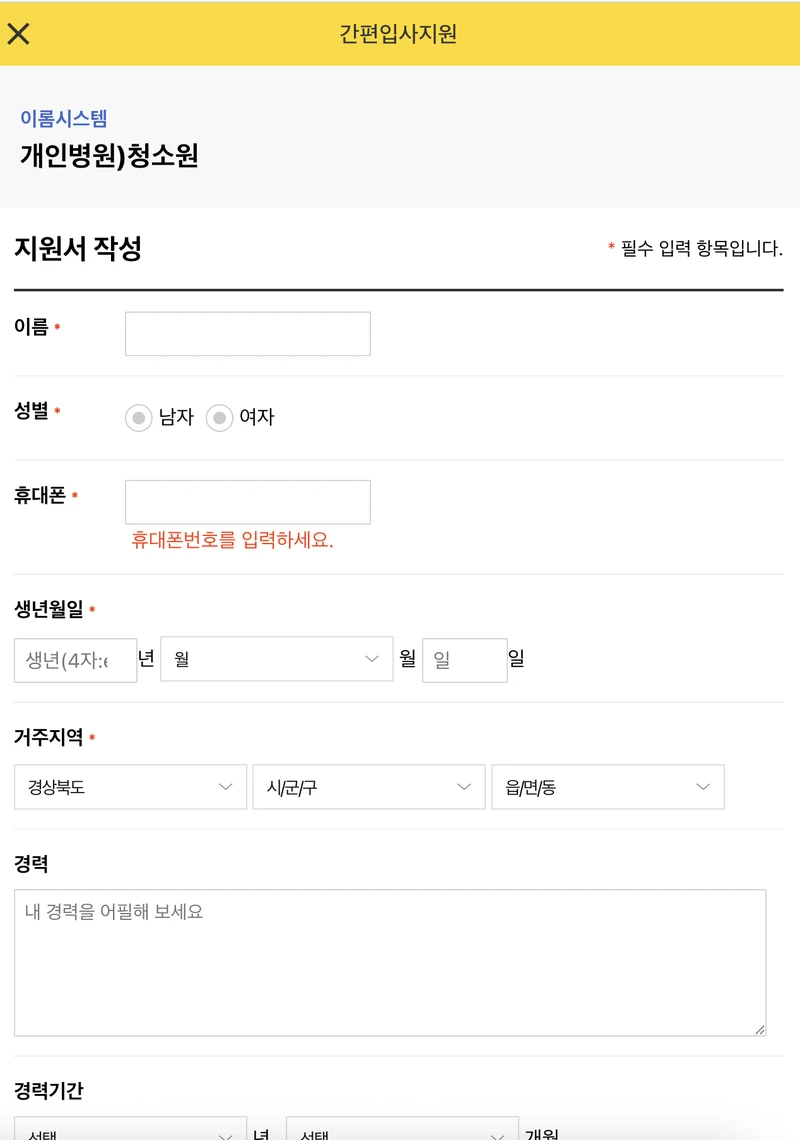800x1140 pixels.
Task: Open the 경력기간 년 selection dropdown
Action: (x=130, y=1130)
